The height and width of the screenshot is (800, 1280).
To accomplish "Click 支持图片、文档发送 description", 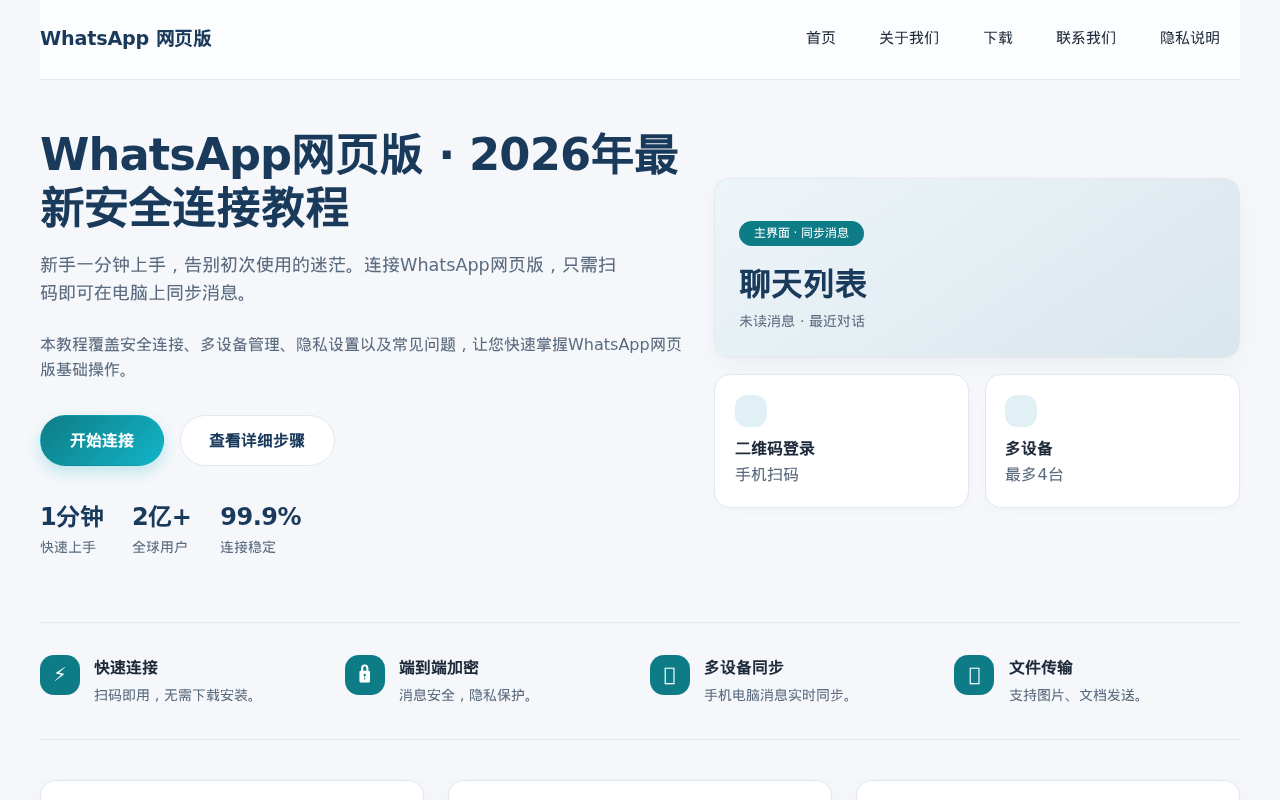I will [1079, 695].
